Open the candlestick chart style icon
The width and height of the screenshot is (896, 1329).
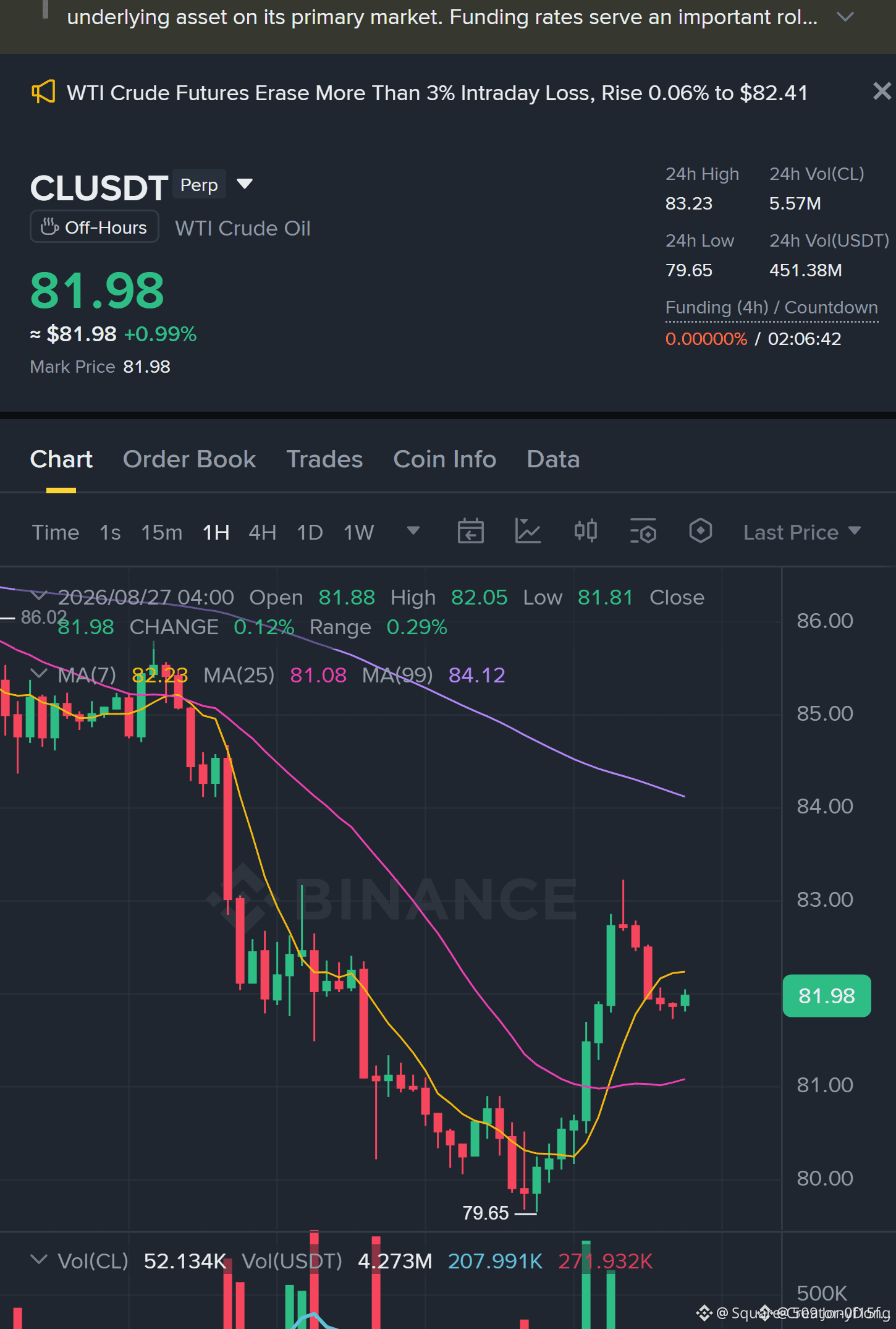coord(585,531)
